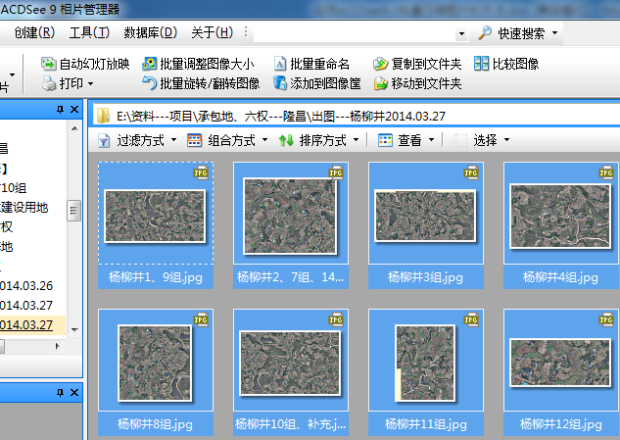Select thumbnail 杨柳井12组.jpg
The width and height of the screenshot is (620, 440).
tap(561, 372)
